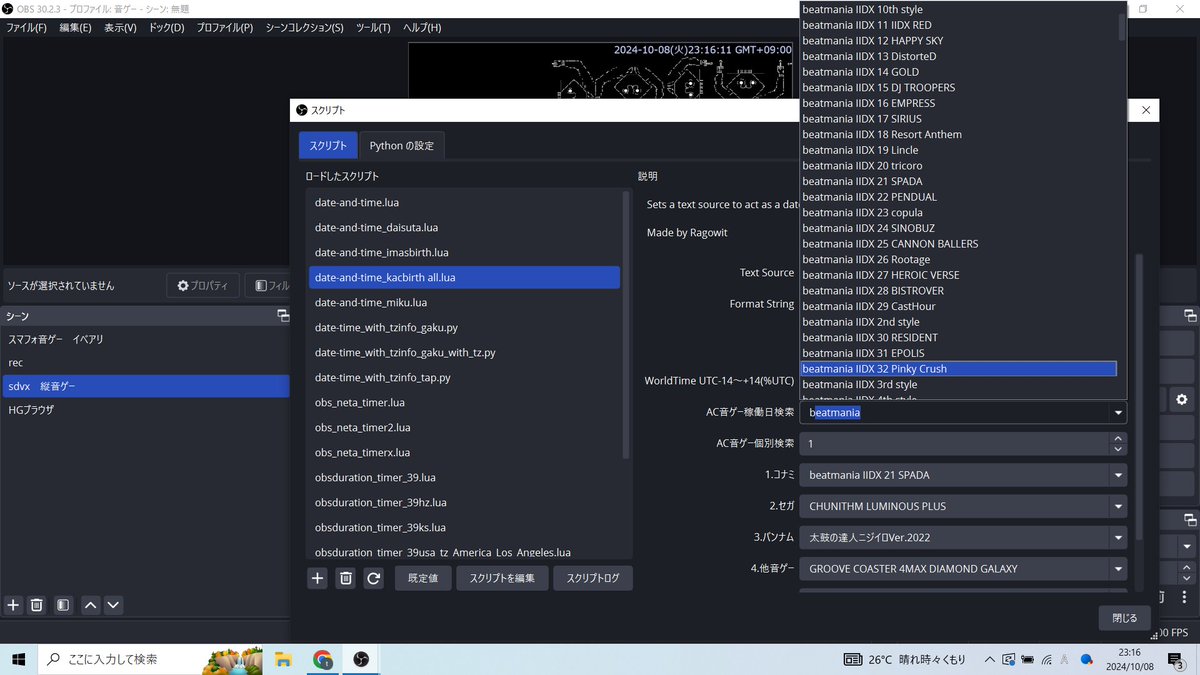This screenshot has width=1200, height=675.
Task: Pop out the Scenes dock icon
Action: [283, 316]
